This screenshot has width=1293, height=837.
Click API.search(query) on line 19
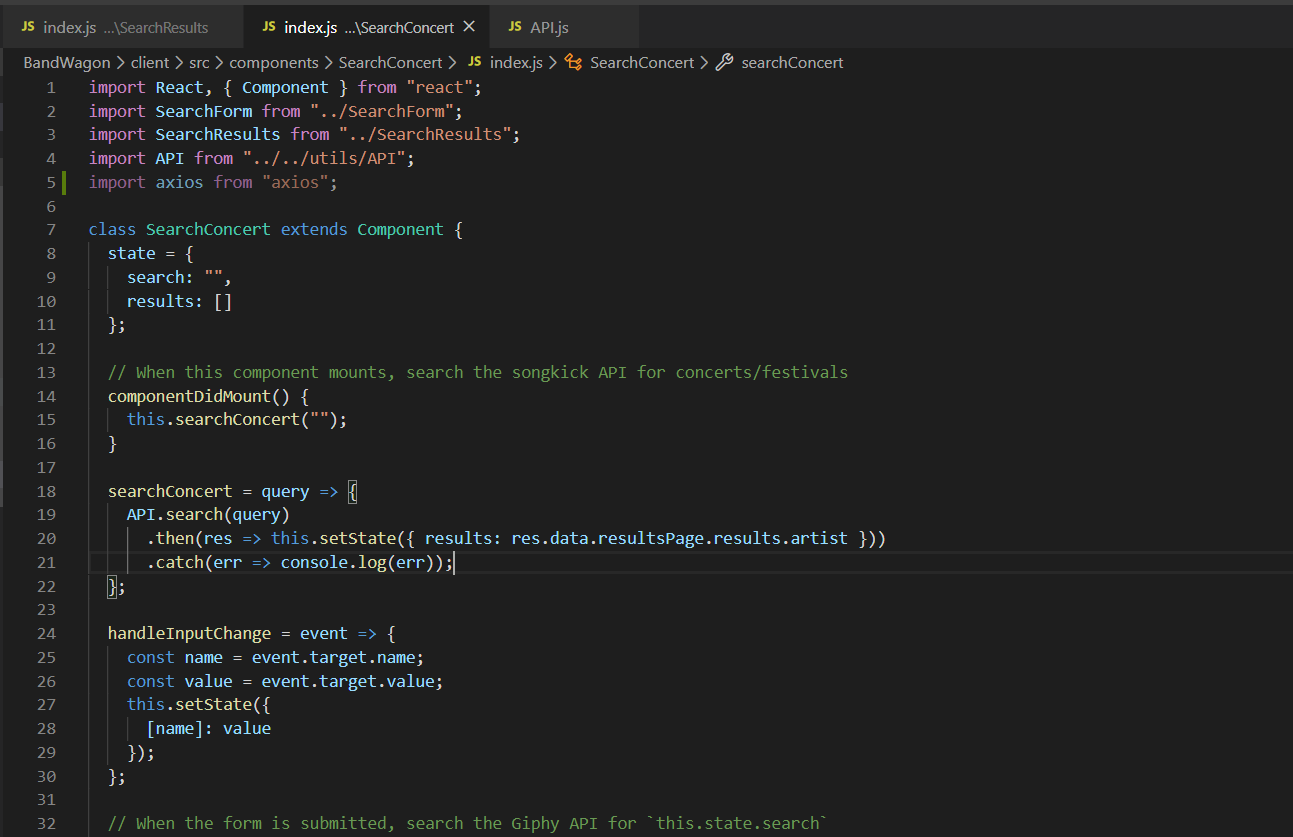click(208, 515)
